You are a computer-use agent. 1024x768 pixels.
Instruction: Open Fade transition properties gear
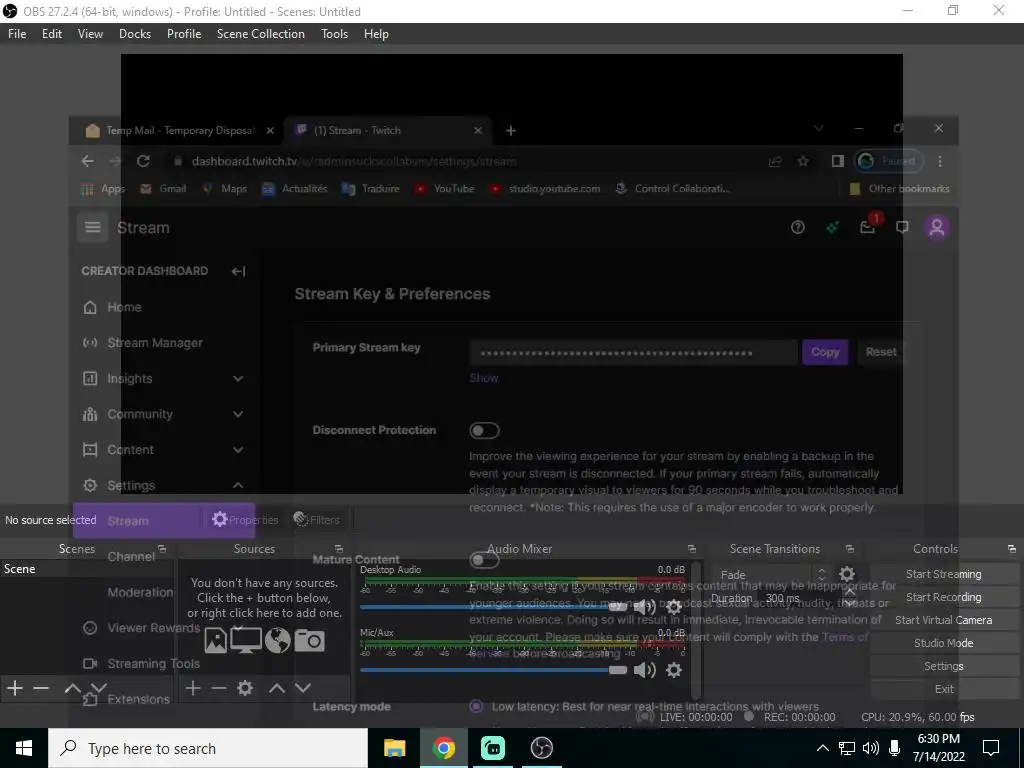pyautogui.click(x=847, y=574)
